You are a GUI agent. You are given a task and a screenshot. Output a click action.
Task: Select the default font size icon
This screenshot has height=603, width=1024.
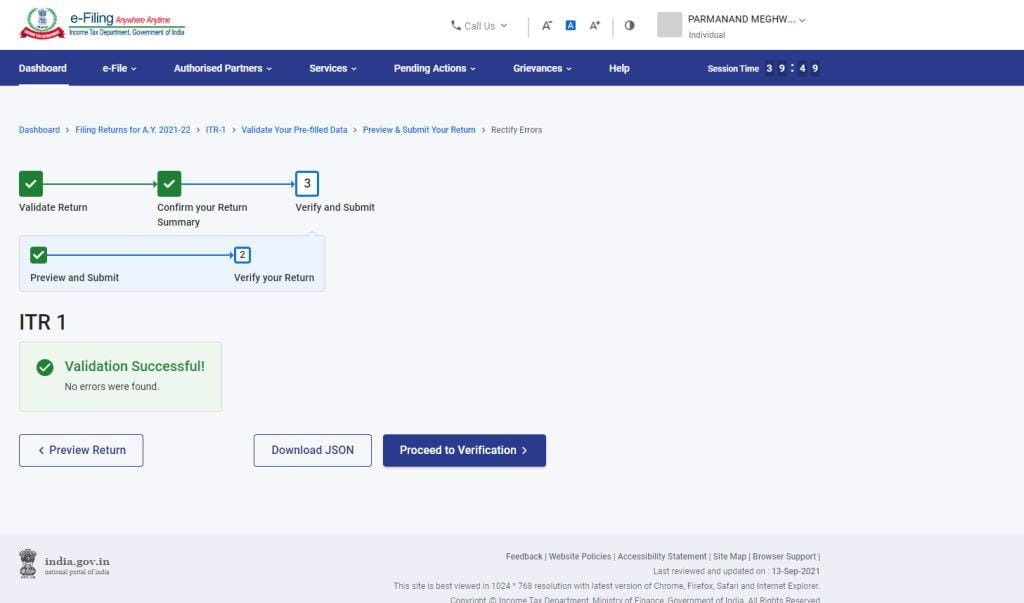pos(570,25)
